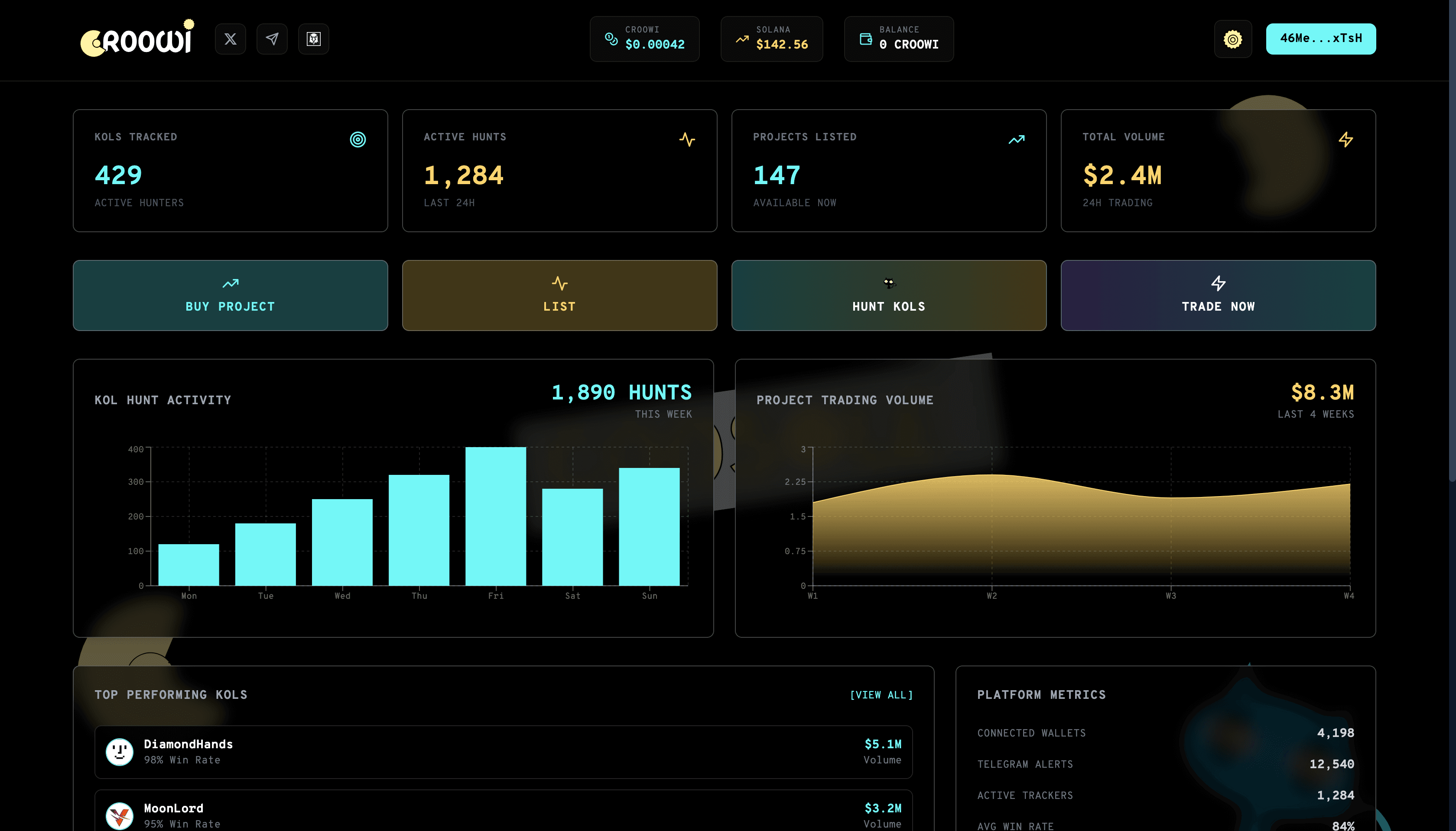
Task: Open the X social profile icon
Action: click(x=231, y=38)
